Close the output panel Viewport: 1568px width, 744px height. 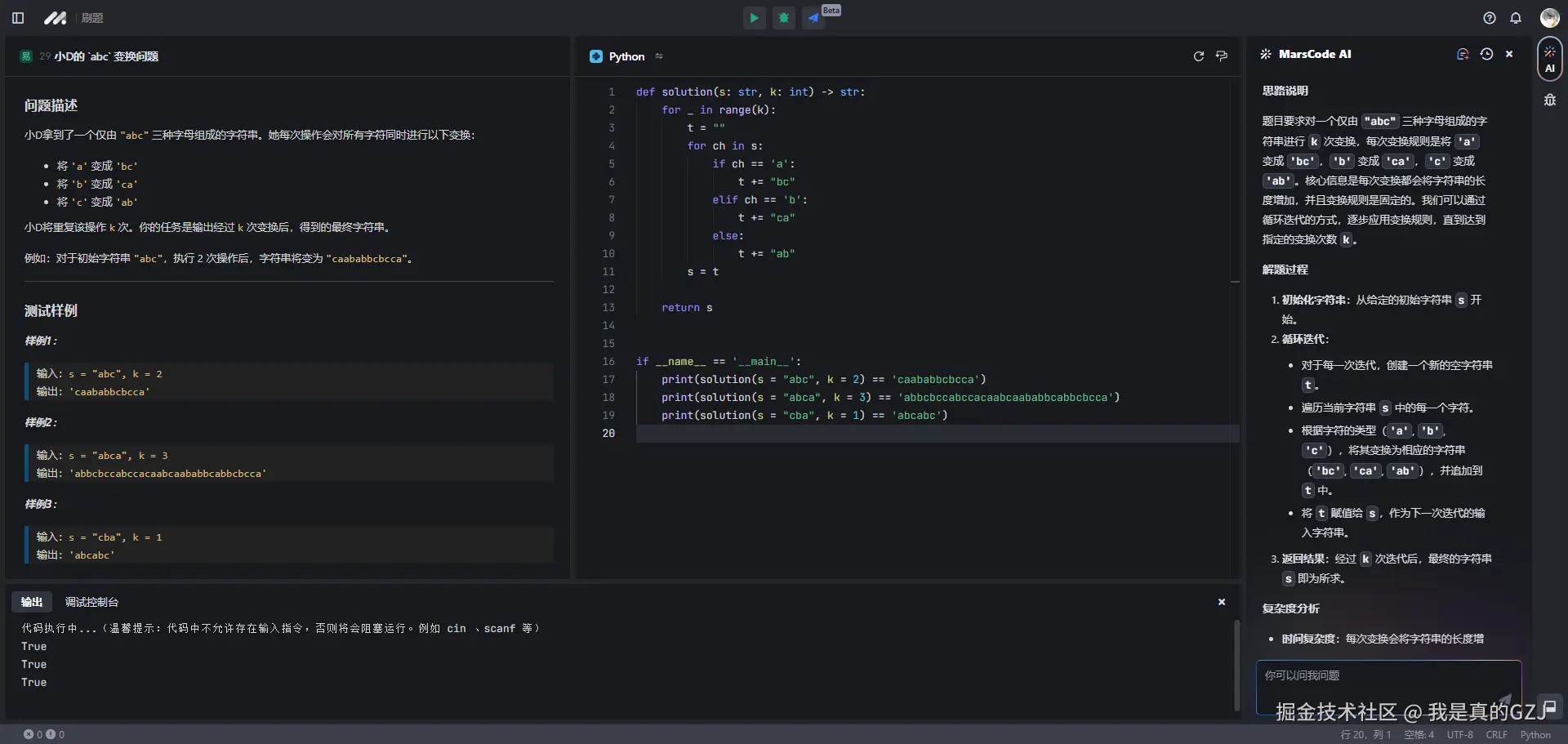click(x=1222, y=602)
